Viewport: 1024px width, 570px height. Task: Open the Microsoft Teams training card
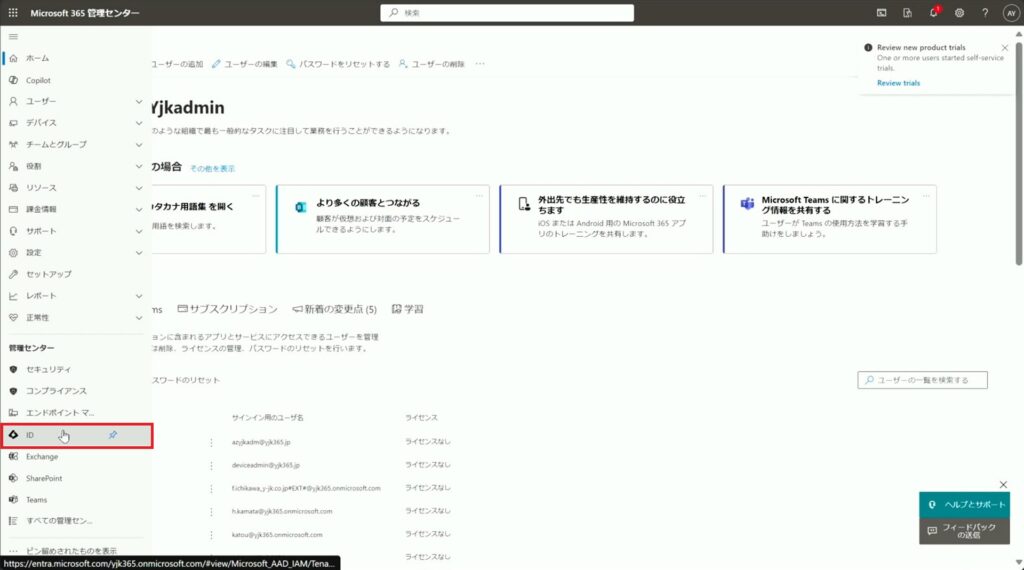830,219
